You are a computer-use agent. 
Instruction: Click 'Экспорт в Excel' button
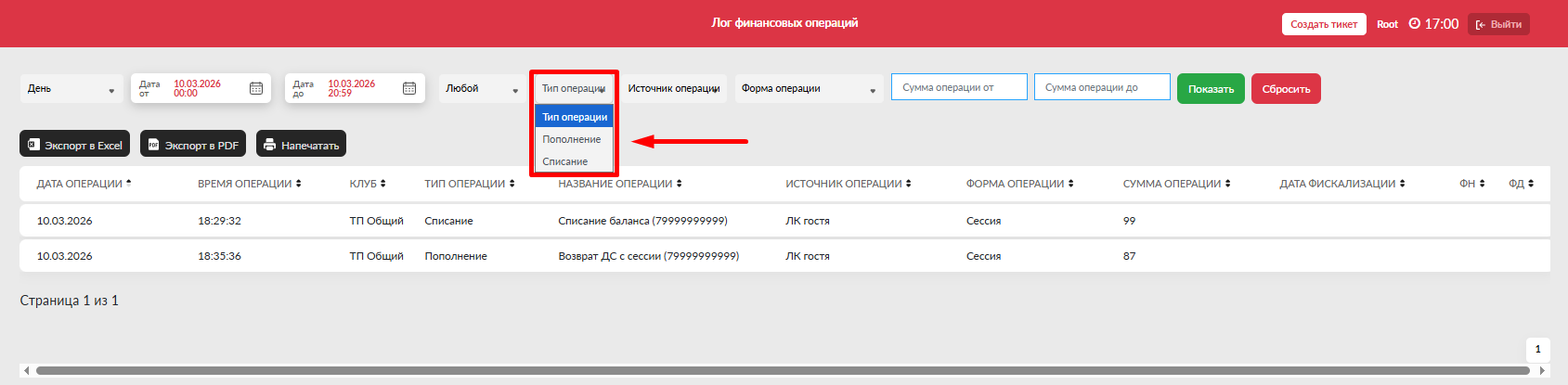tap(74, 145)
